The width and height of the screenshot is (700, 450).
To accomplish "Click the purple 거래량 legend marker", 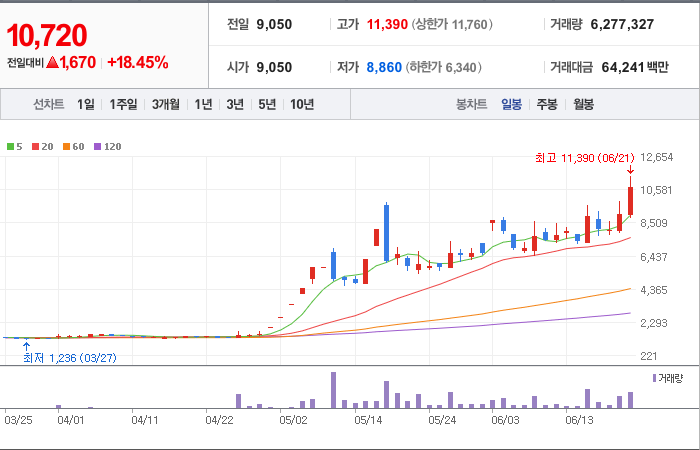I will 654,378.
